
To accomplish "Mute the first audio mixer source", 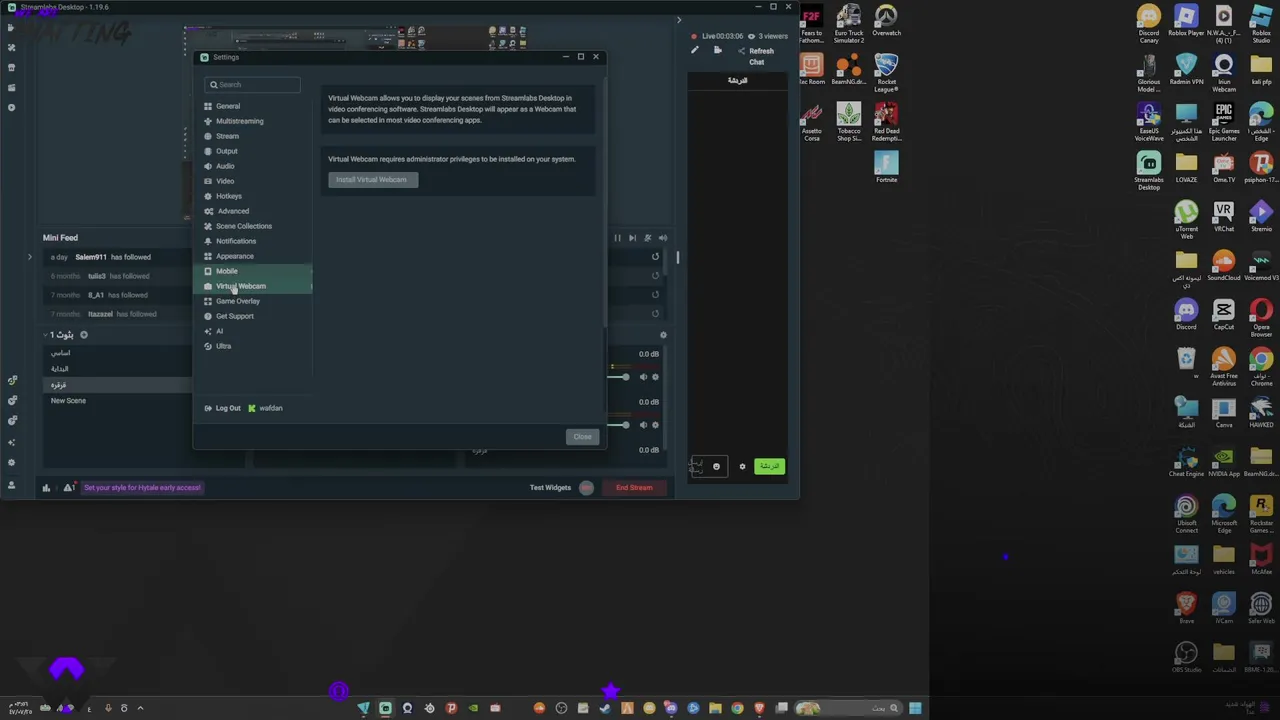I will 643,377.
